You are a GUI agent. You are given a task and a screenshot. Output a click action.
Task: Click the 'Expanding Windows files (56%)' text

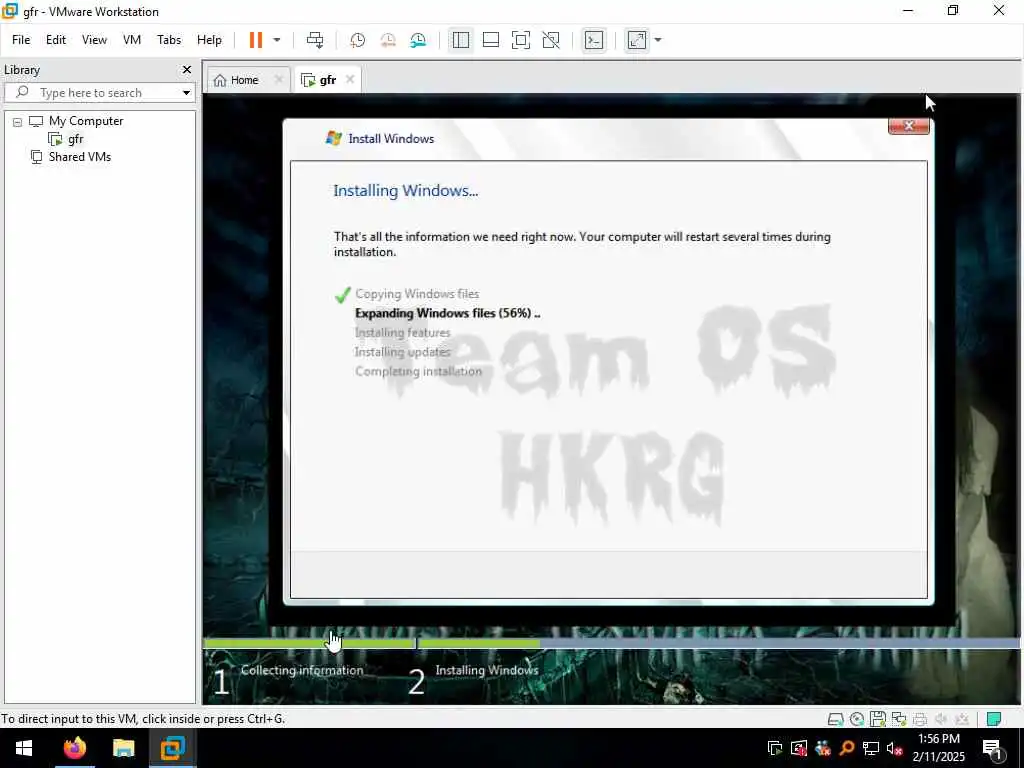click(447, 313)
